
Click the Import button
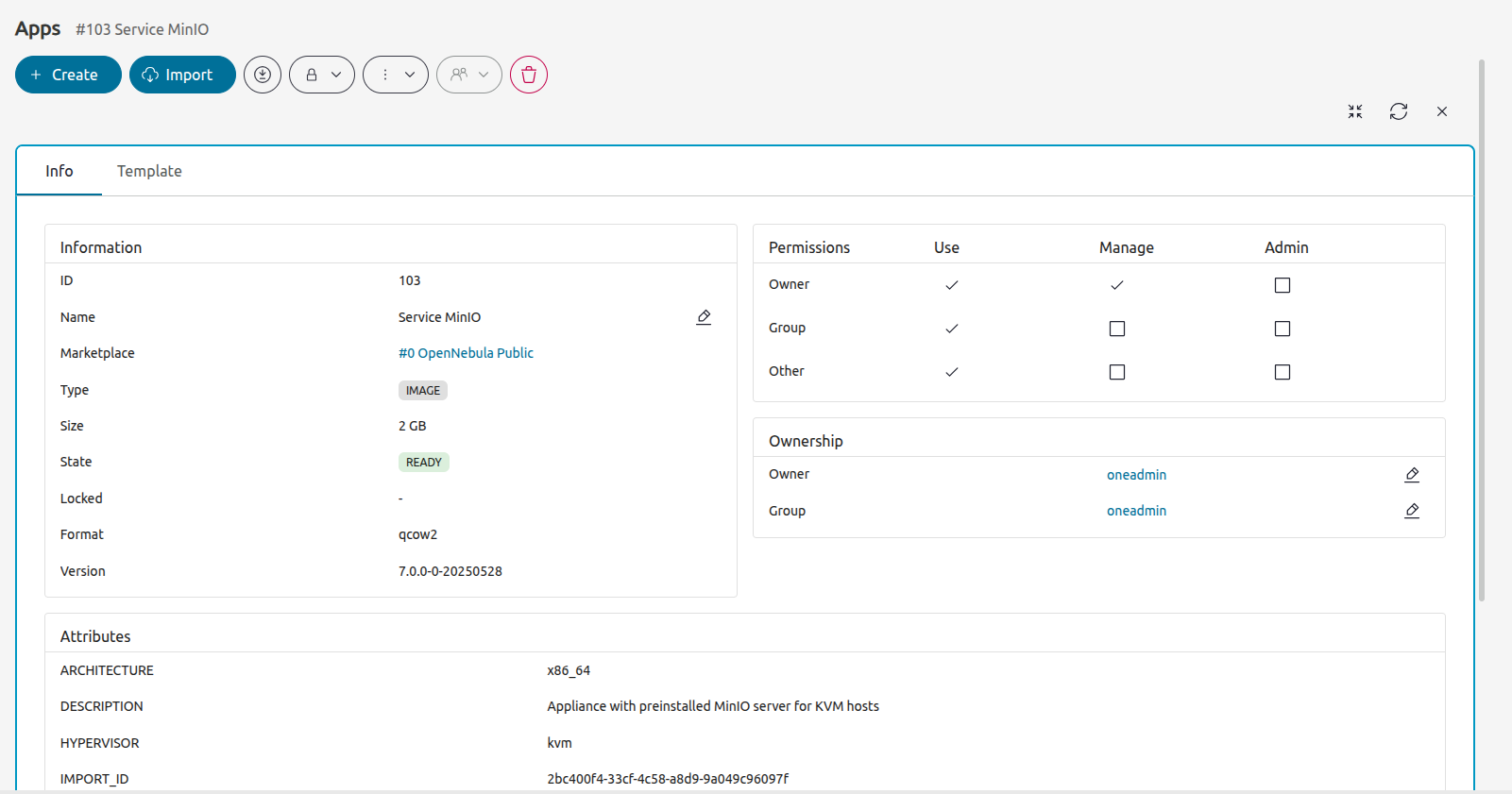182,75
